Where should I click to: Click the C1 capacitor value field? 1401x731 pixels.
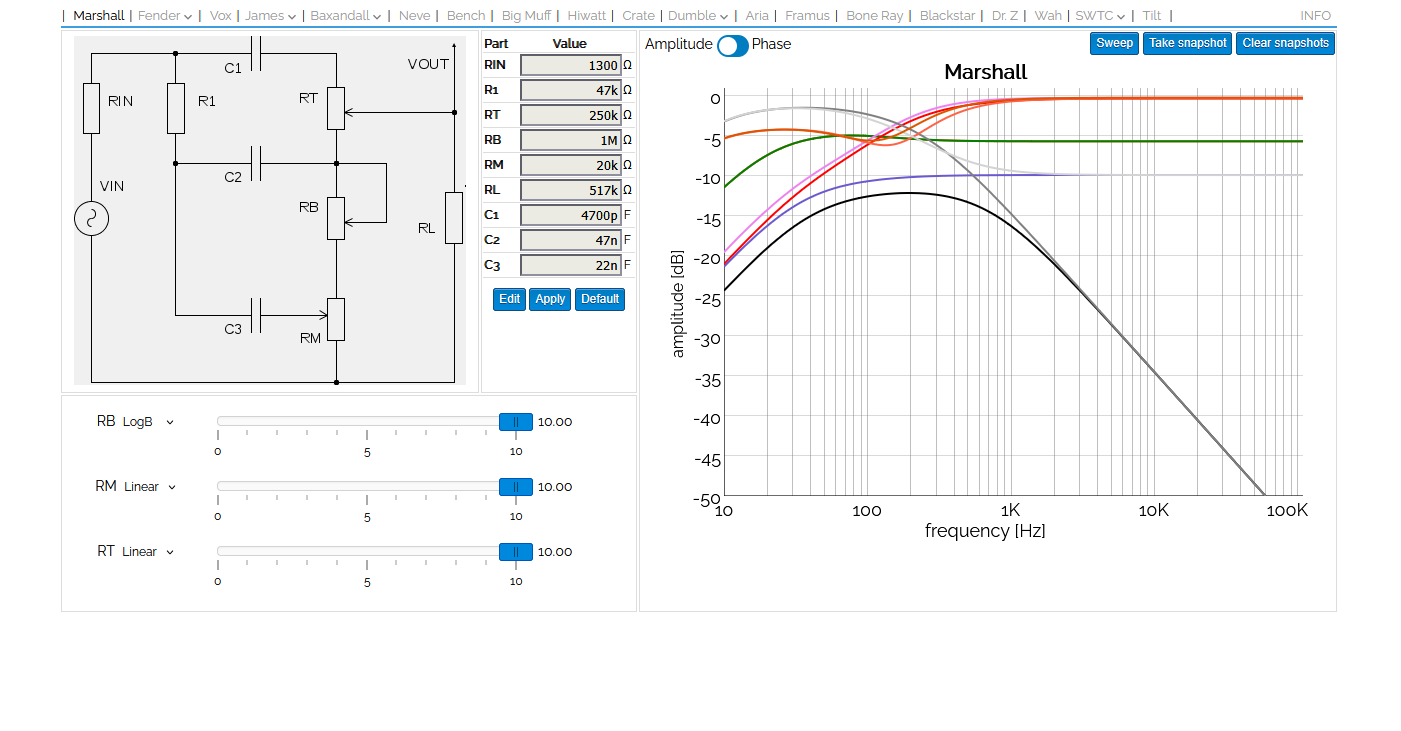pos(570,215)
